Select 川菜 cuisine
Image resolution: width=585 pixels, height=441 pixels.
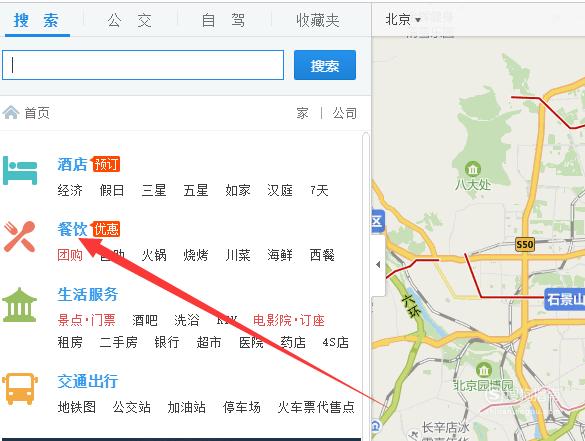[x=238, y=255]
